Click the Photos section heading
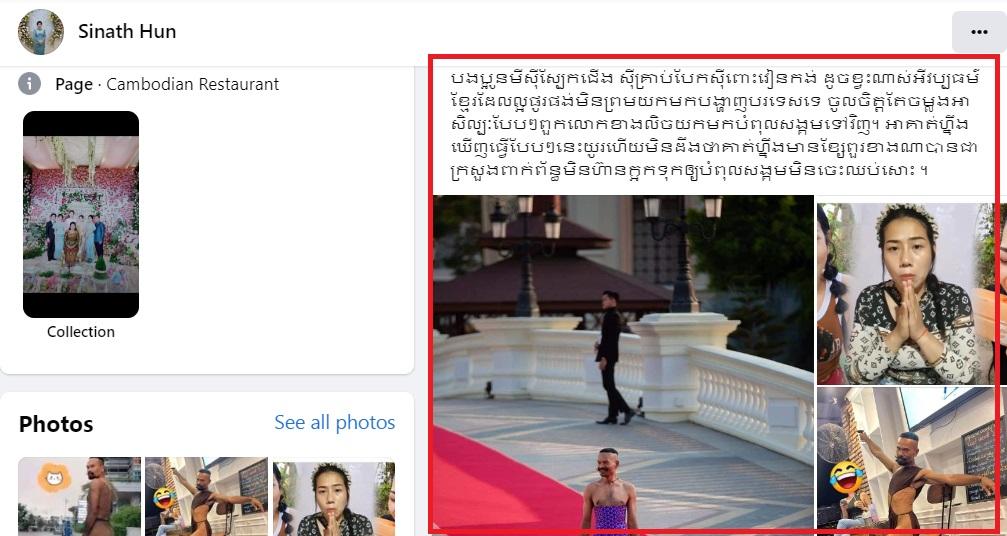Image resolution: width=1007 pixels, height=536 pixels. (x=56, y=424)
